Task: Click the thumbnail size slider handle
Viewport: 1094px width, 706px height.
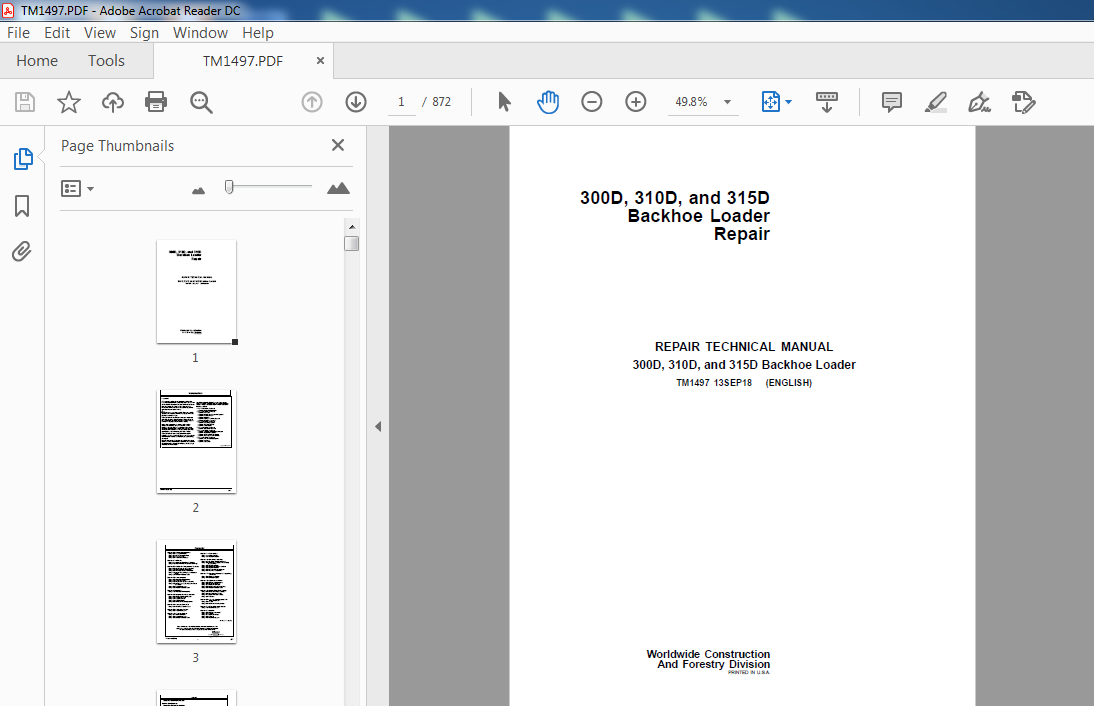Action: 229,187
